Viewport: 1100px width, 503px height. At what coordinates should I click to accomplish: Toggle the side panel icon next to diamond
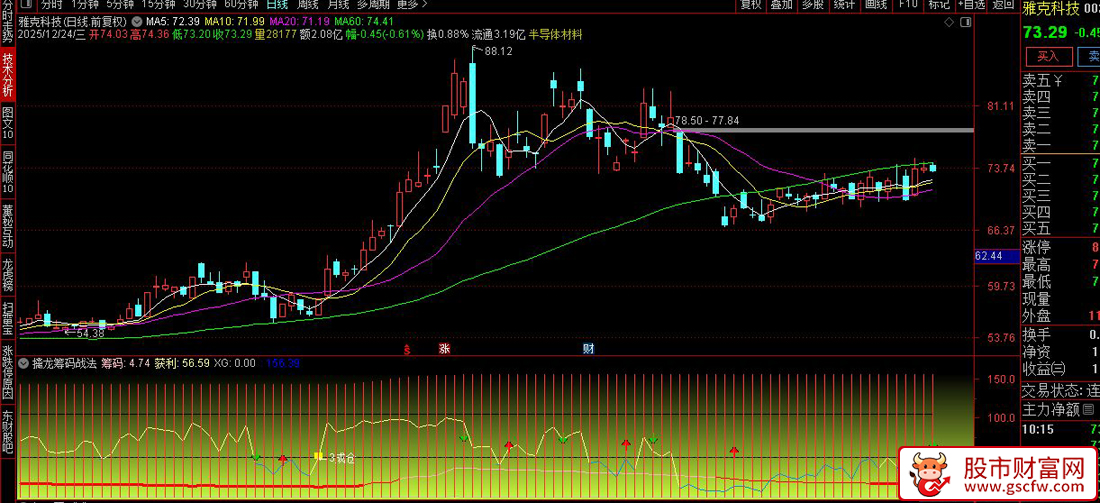pyautogui.click(x=967, y=23)
